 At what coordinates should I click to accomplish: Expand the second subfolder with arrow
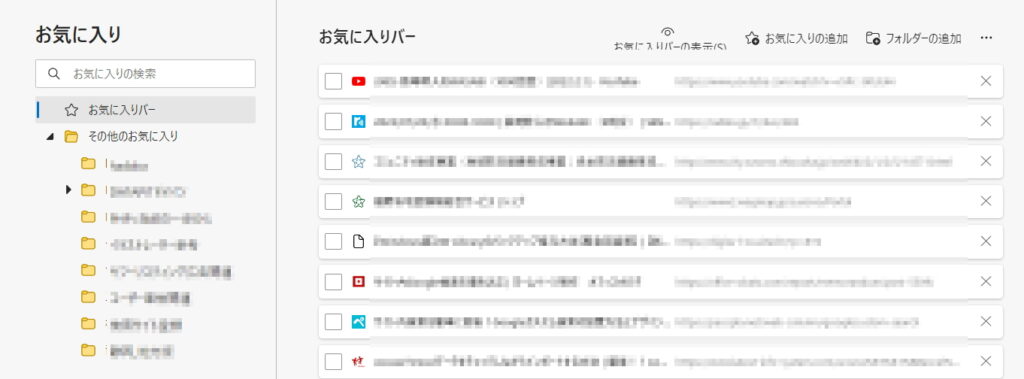pyautogui.click(x=68, y=190)
